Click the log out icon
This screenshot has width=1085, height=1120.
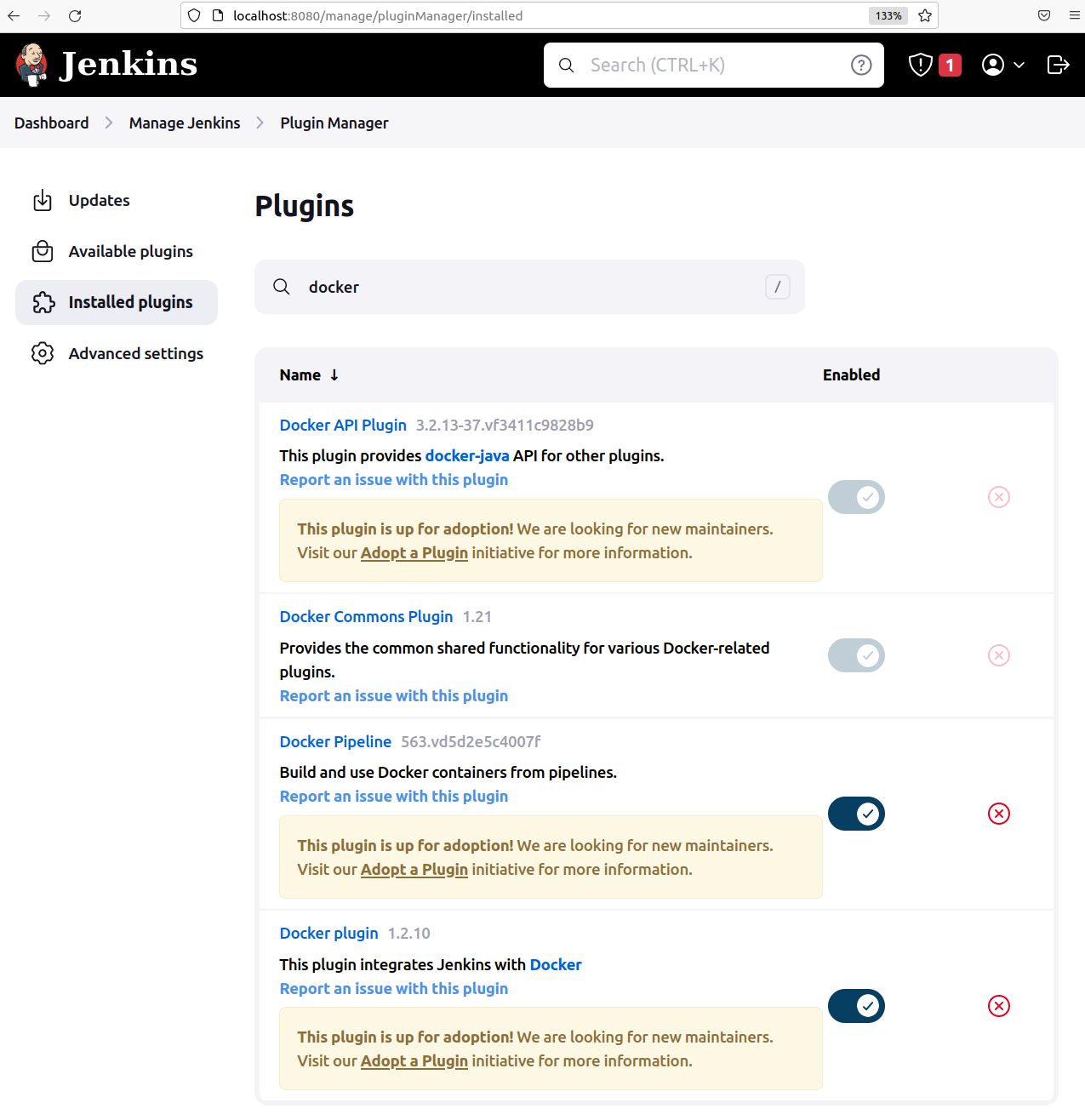(x=1058, y=65)
